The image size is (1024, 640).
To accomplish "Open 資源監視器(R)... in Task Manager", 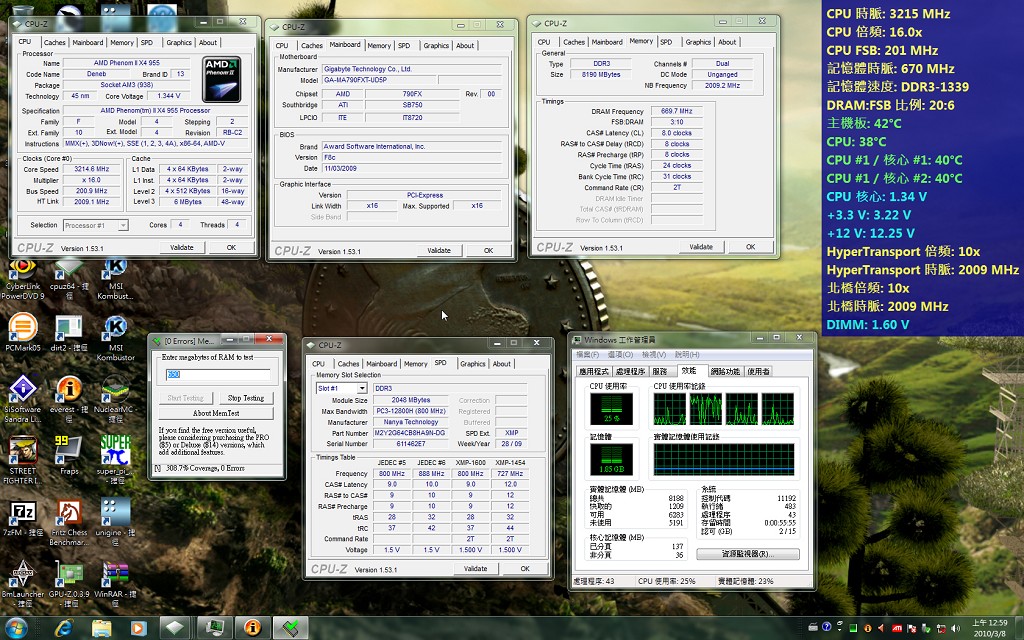I will pyautogui.click(x=748, y=554).
